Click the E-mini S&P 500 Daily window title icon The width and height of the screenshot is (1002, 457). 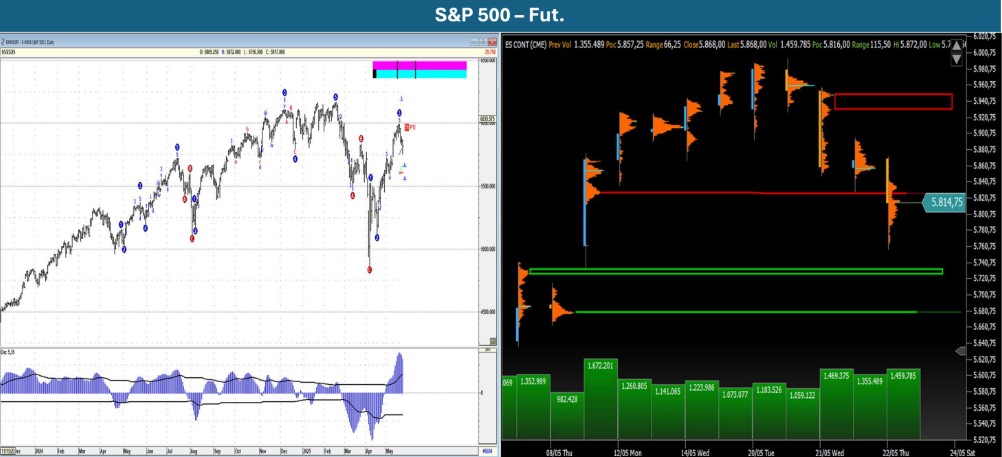(3, 42)
